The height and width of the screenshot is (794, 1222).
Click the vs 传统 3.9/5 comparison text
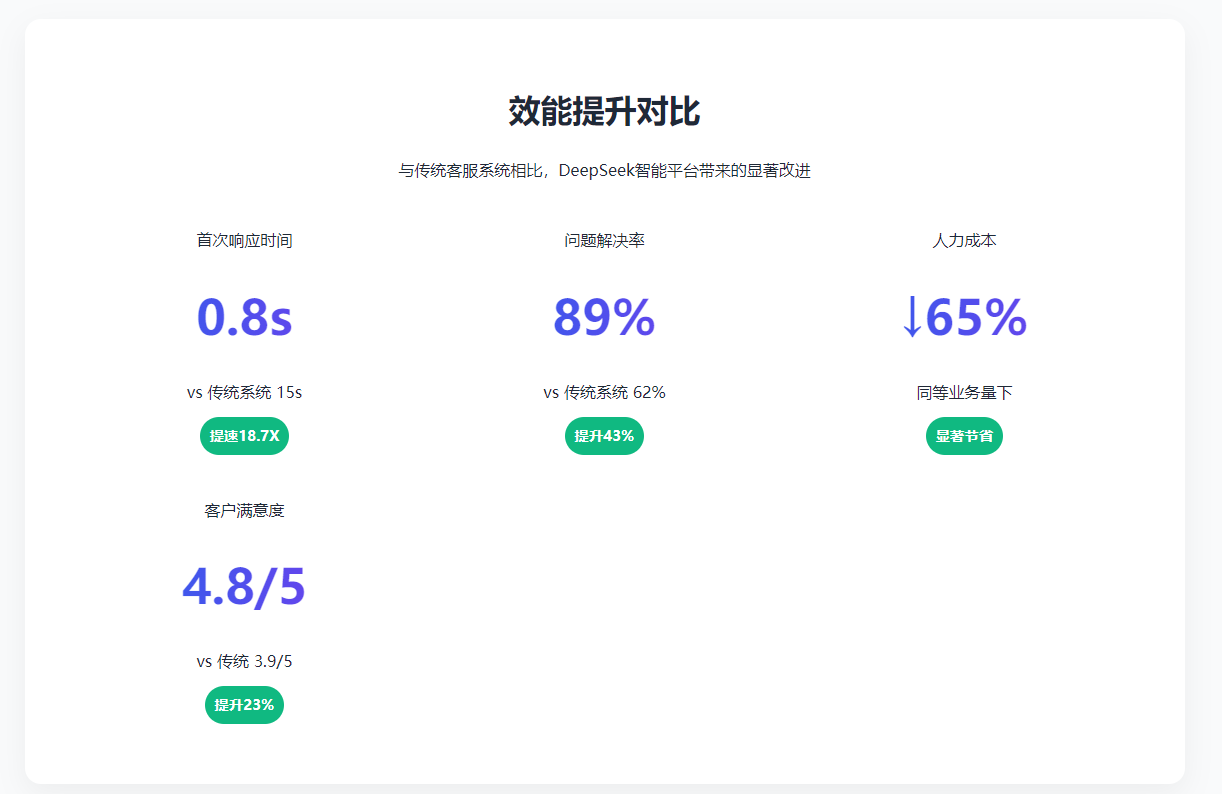point(244,662)
